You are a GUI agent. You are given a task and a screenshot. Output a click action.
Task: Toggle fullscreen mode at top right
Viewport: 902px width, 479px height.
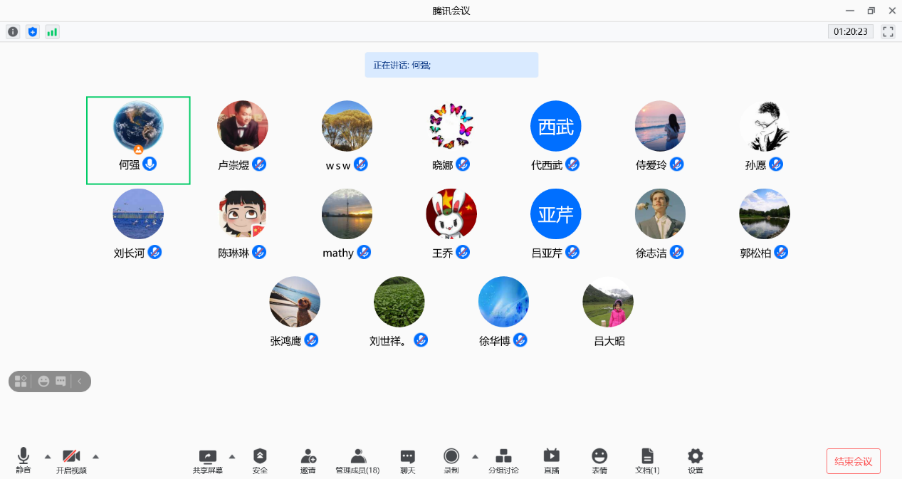point(887,32)
